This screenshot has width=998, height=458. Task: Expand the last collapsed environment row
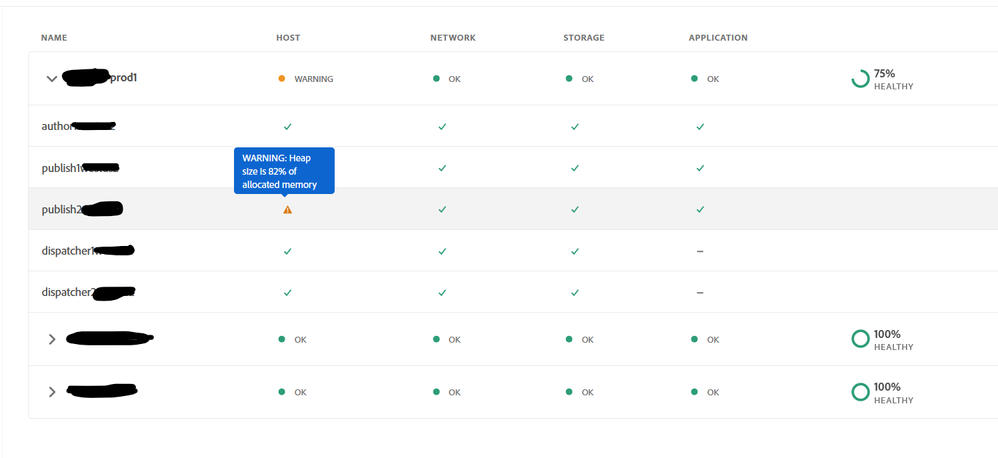[x=52, y=392]
